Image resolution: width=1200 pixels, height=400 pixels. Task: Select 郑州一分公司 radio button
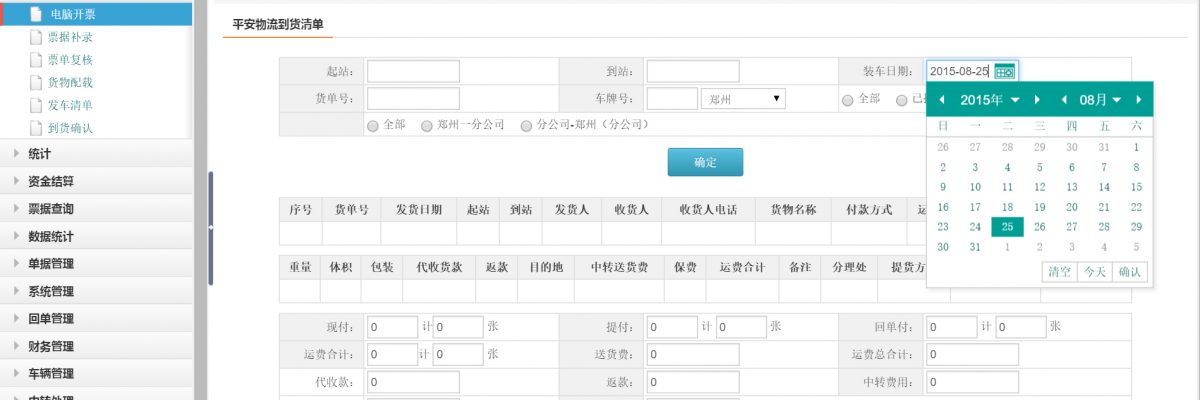coord(427,126)
